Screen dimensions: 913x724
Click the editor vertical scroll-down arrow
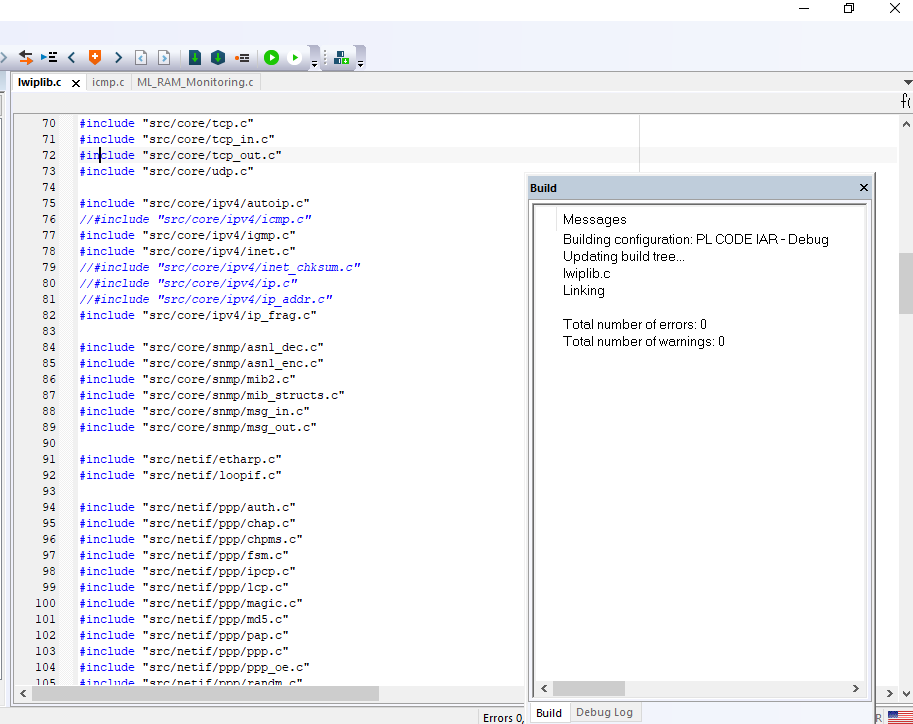point(906,693)
